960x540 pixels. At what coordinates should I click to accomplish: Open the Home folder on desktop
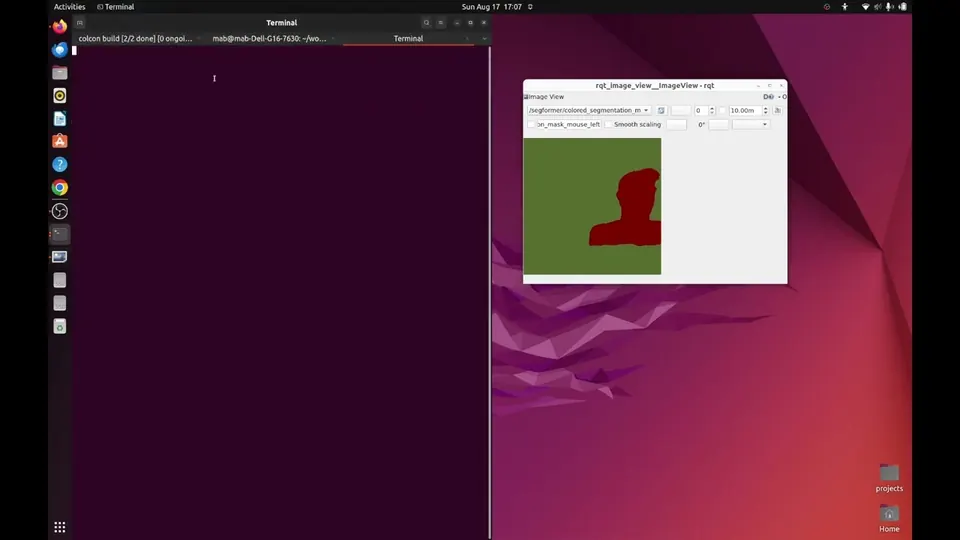click(x=889, y=519)
